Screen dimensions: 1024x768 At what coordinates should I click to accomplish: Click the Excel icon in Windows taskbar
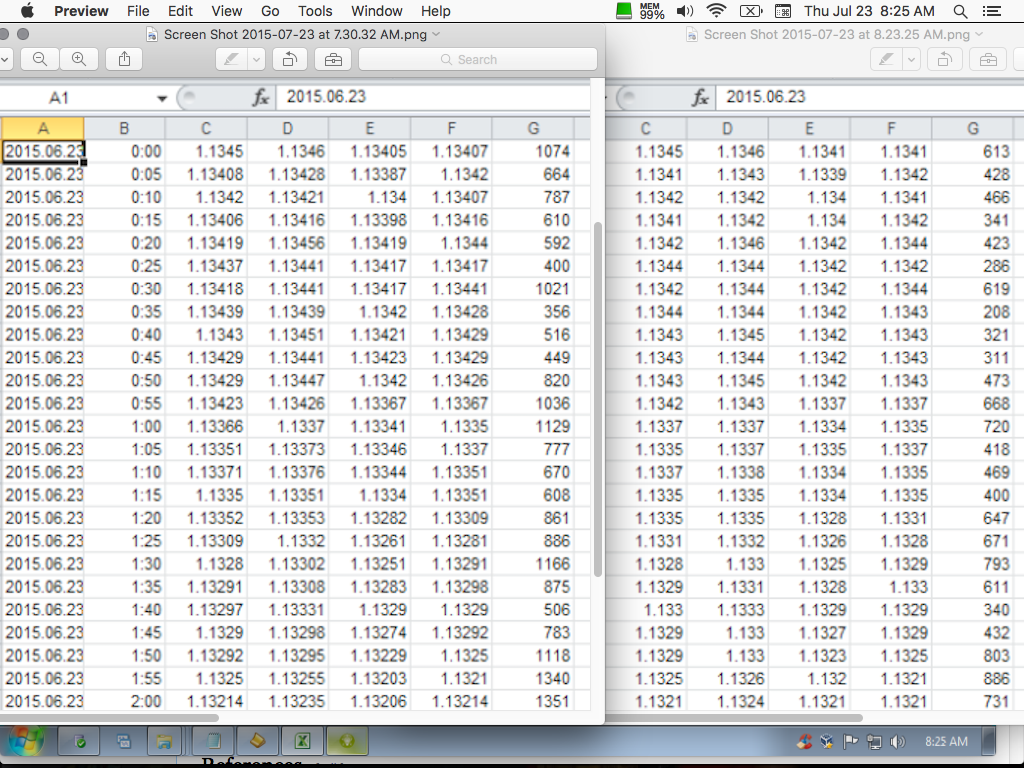(302, 741)
